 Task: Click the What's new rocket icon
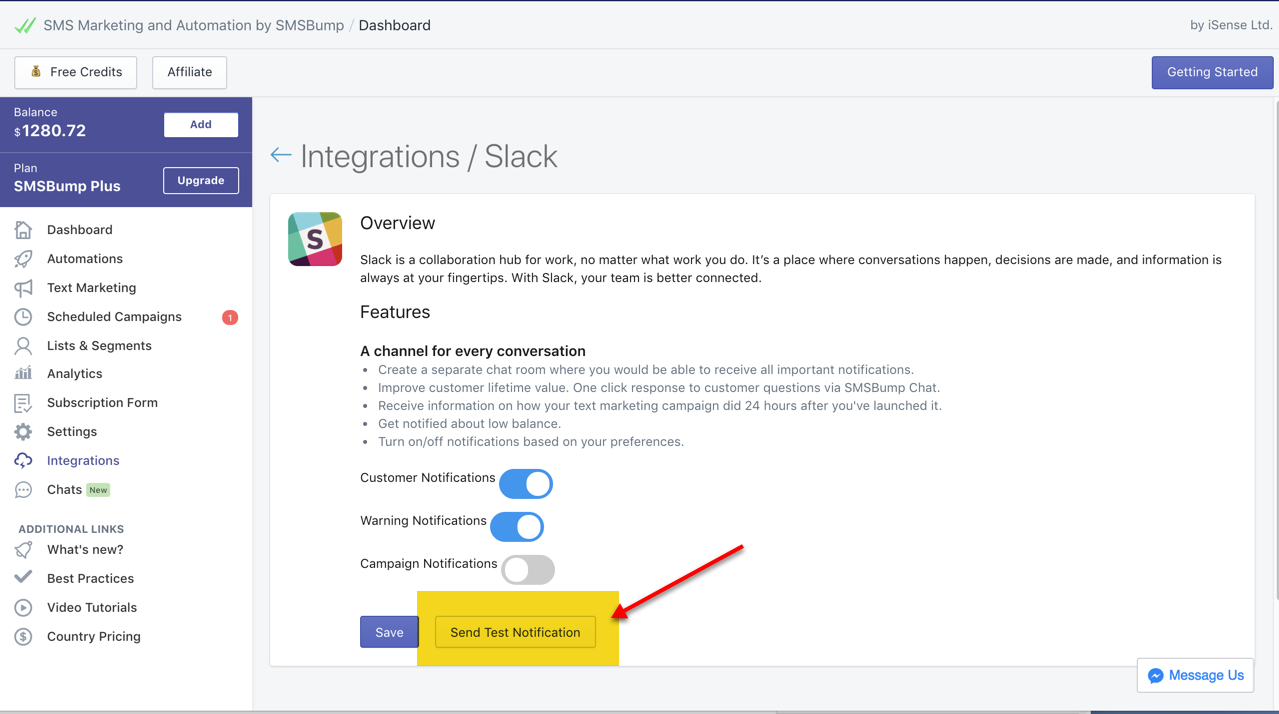pos(23,550)
